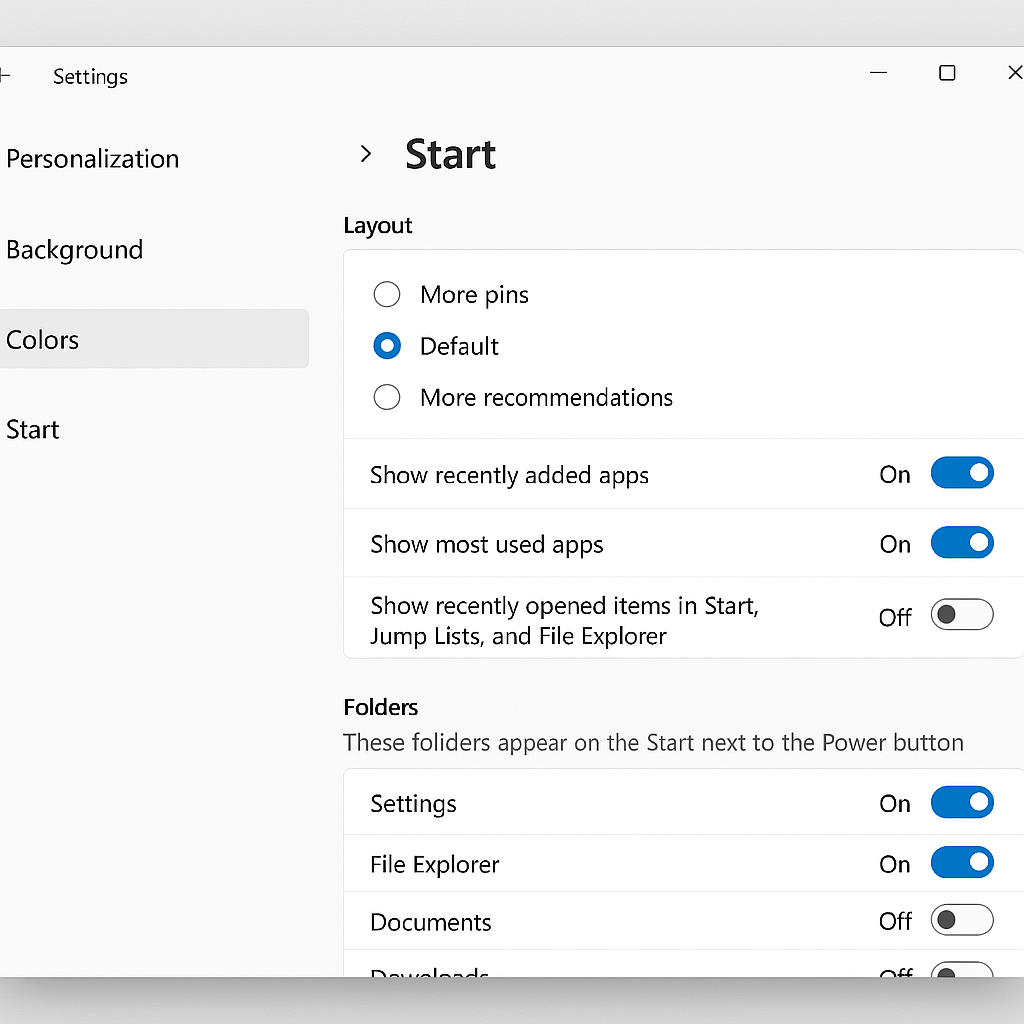
Task: Enable the Documents folder toggle
Action: [962, 920]
